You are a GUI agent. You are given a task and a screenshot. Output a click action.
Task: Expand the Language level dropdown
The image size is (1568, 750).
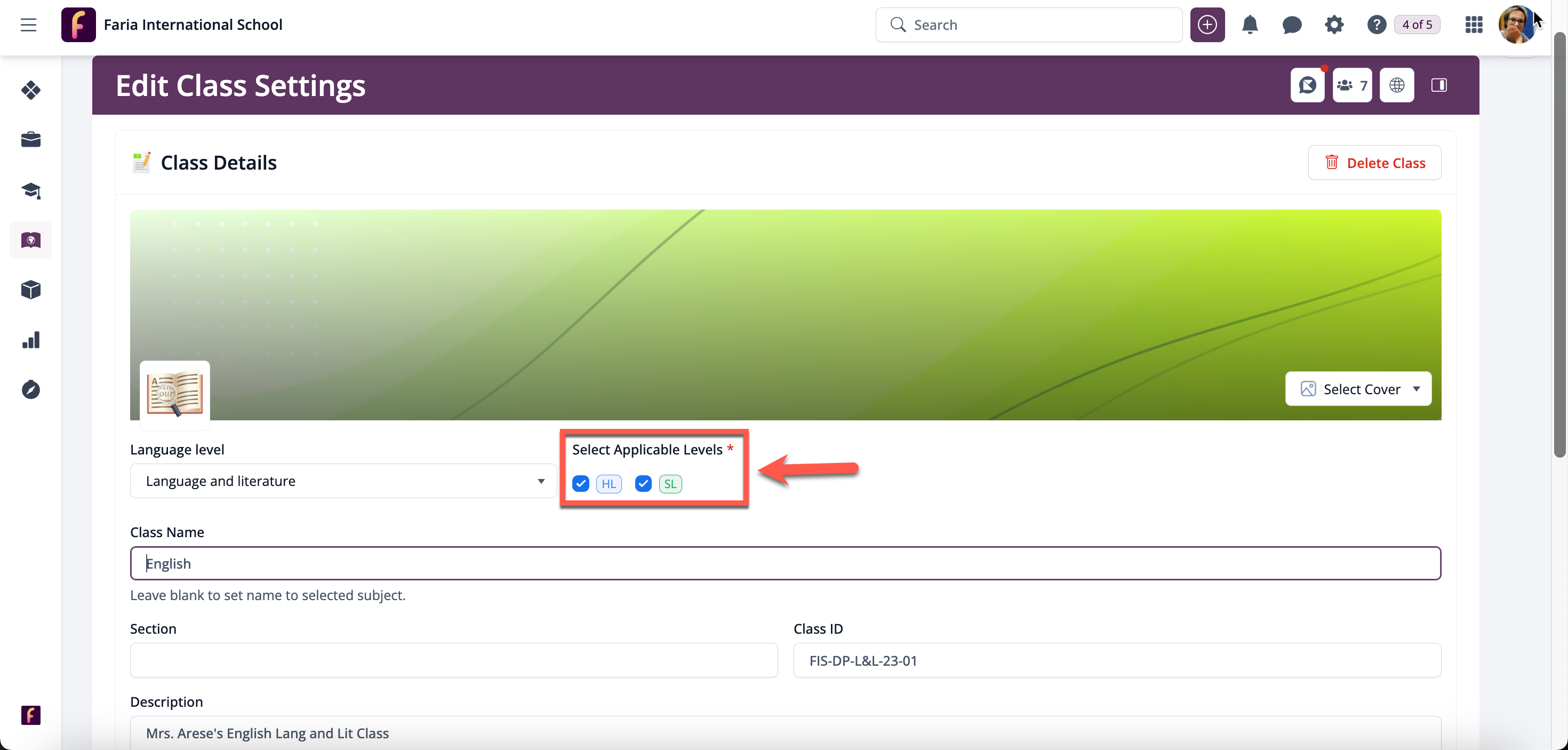click(343, 481)
